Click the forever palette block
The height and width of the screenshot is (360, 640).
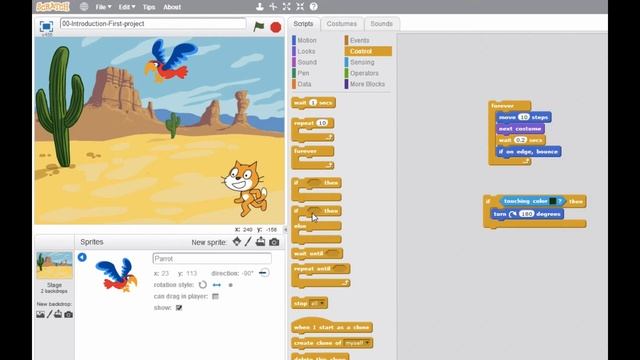313,158
